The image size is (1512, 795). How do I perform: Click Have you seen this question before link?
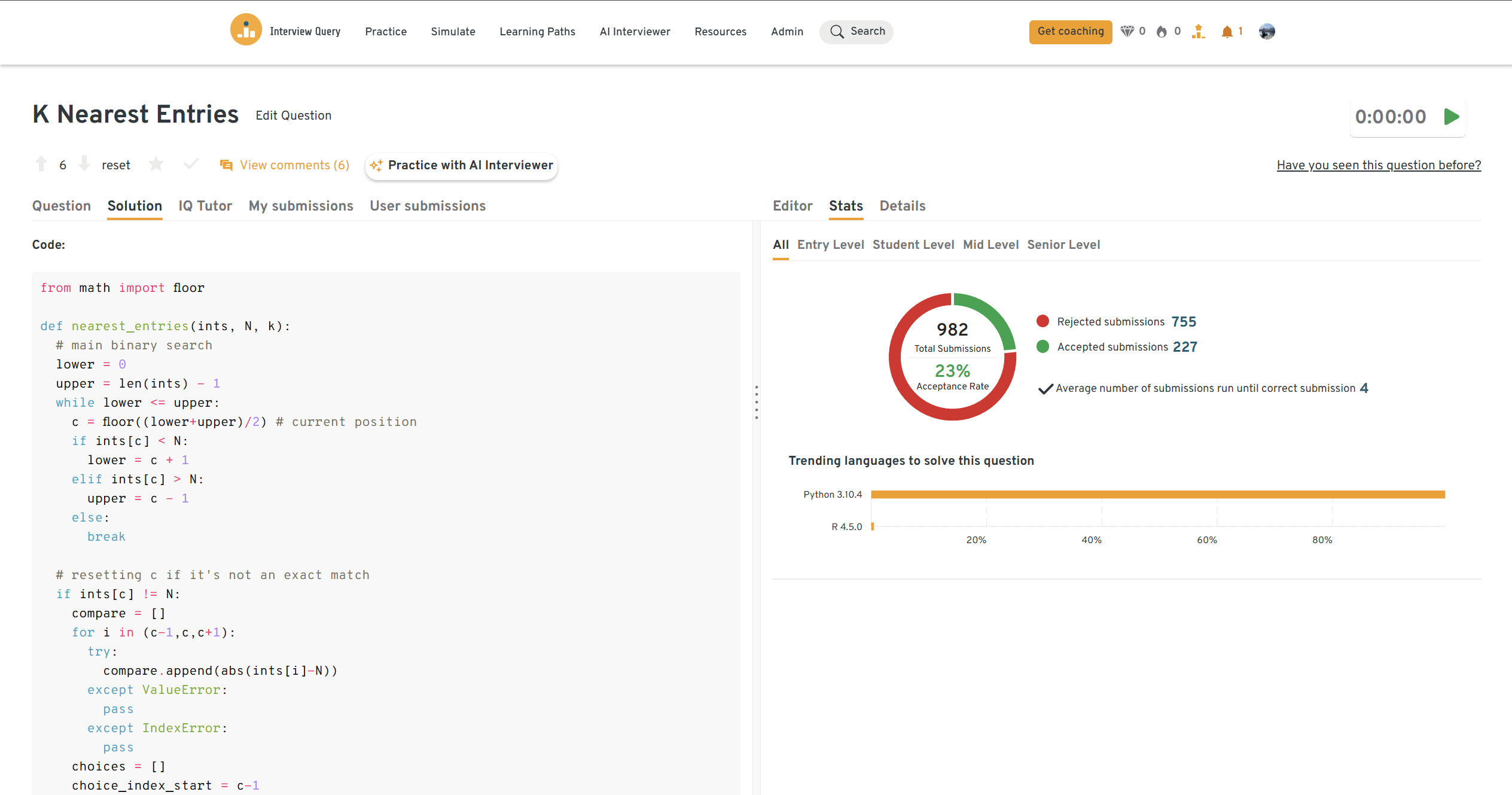click(1379, 165)
